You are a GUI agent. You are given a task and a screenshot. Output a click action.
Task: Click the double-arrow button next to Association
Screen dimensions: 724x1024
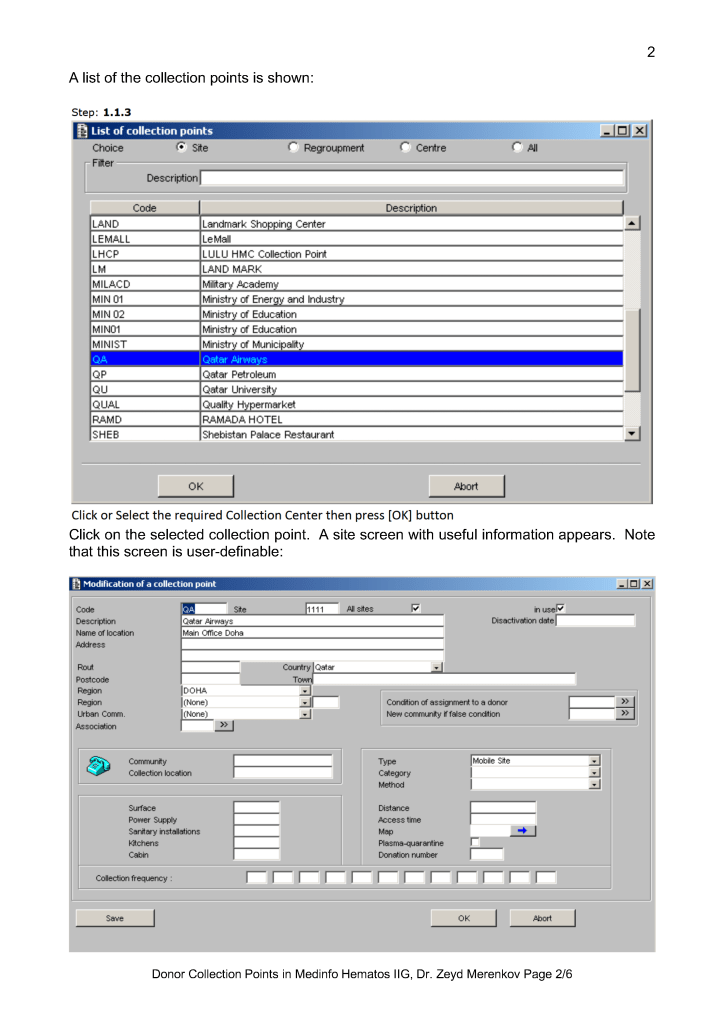coord(224,726)
